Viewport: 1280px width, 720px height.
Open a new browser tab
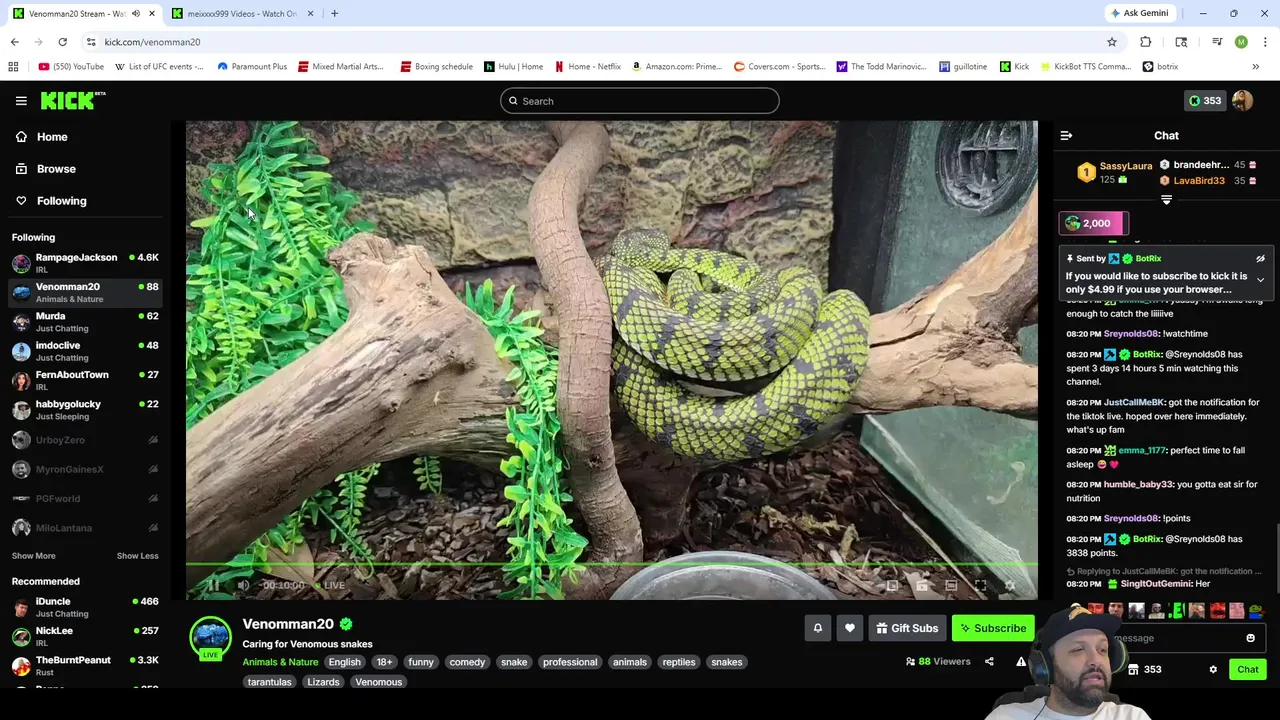click(x=334, y=14)
